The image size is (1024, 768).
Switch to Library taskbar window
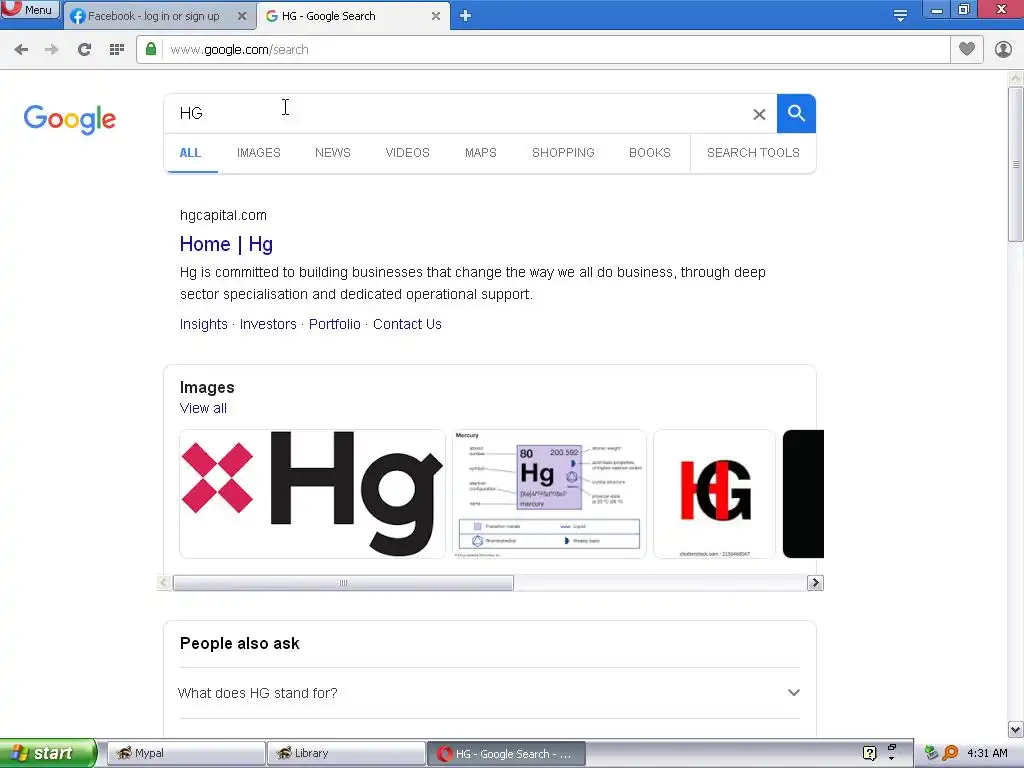coord(345,753)
